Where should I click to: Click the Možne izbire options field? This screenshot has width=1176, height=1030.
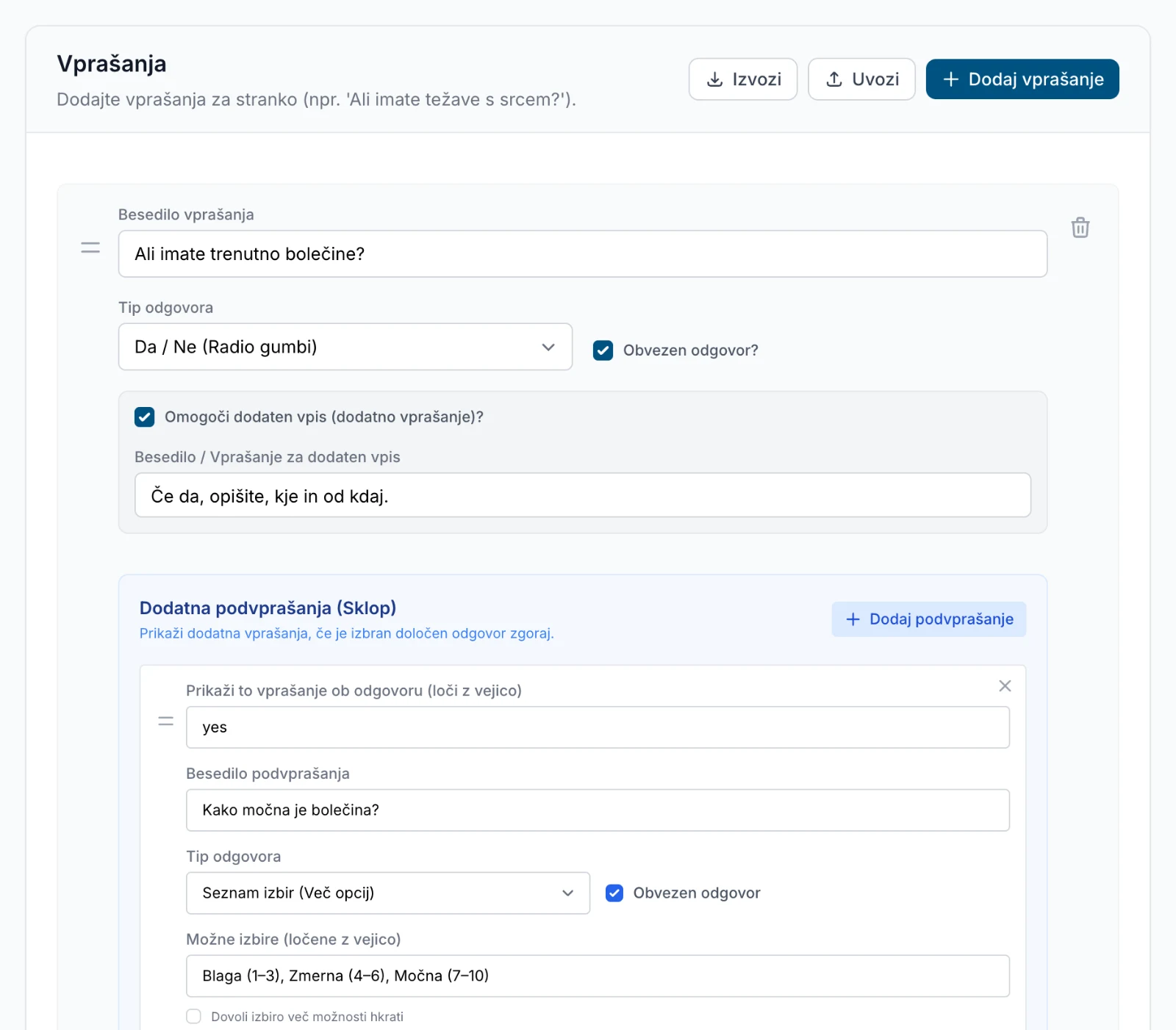[598, 976]
